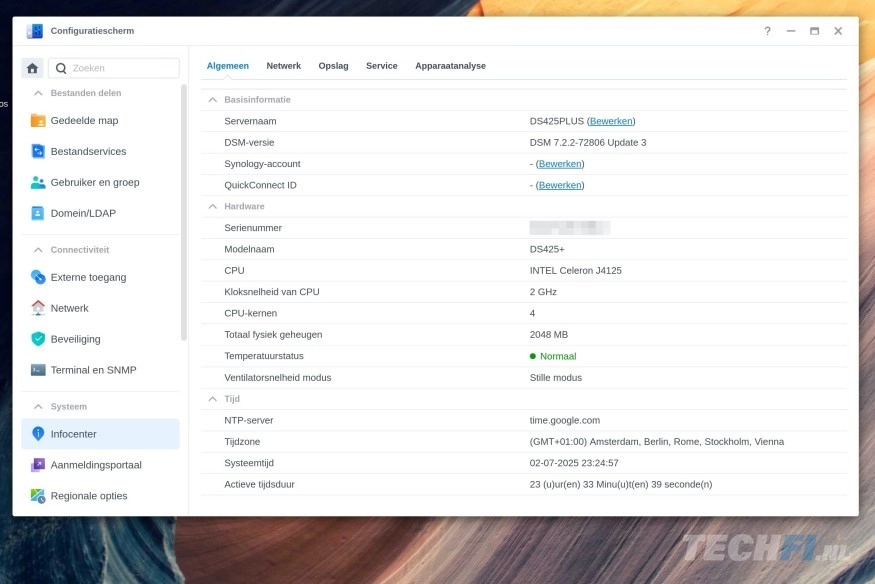Click the Beveiliging shield icon
Image resolution: width=875 pixels, height=584 pixels.
click(38, 339)
